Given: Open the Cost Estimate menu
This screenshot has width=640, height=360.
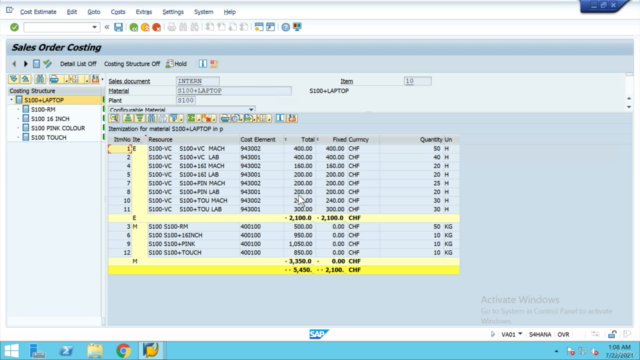Looking at the screenshot, I should (x=38, y=12).
